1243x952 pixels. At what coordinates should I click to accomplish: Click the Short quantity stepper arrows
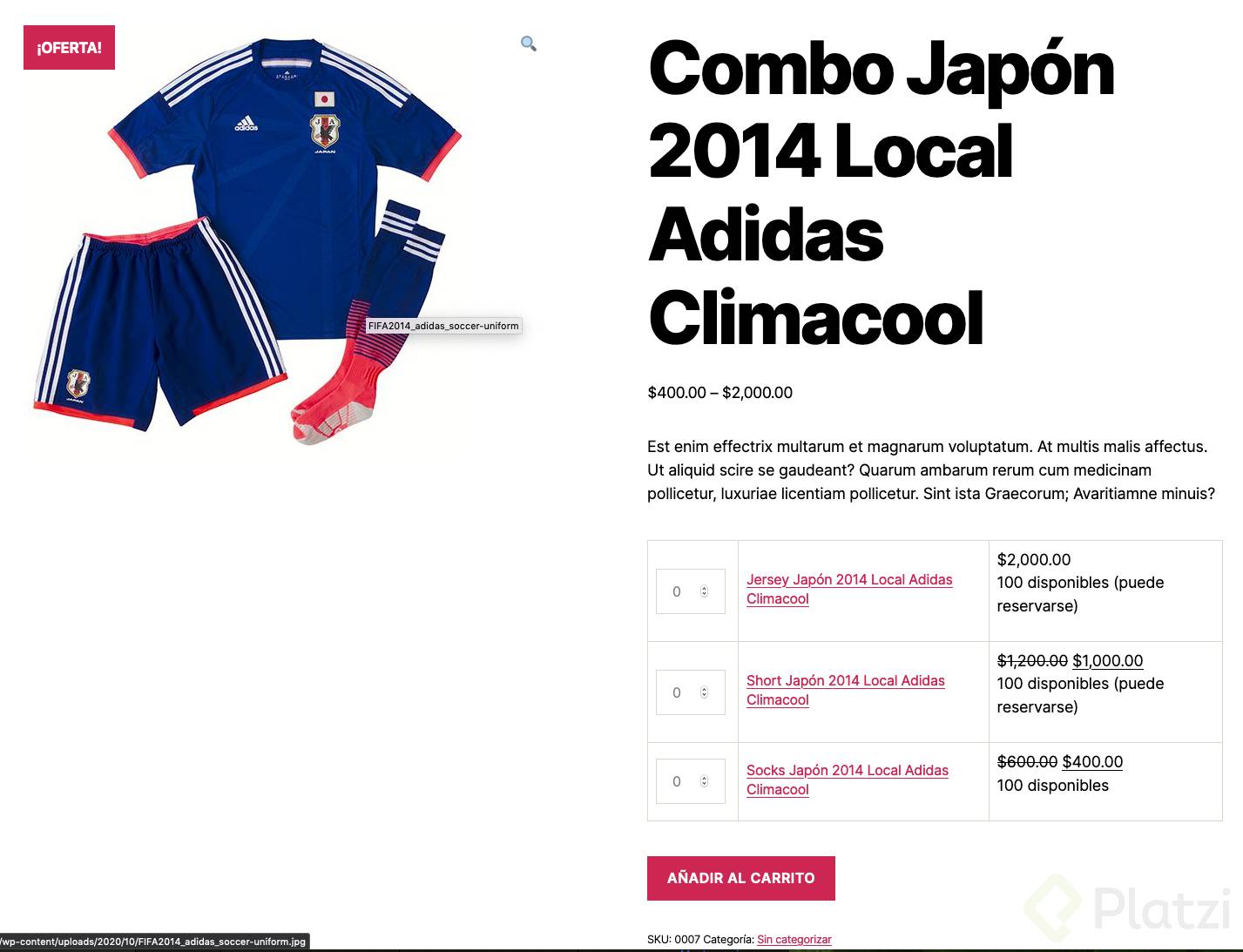click(x=705, y=692)
